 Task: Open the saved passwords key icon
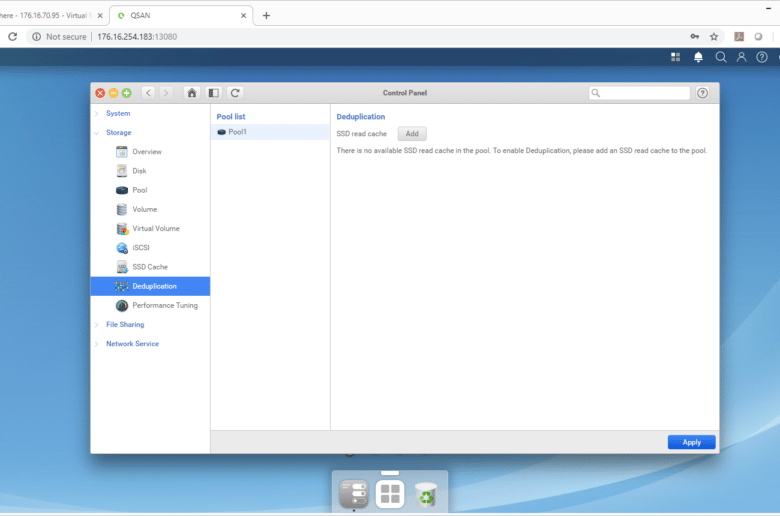[695, 36]
